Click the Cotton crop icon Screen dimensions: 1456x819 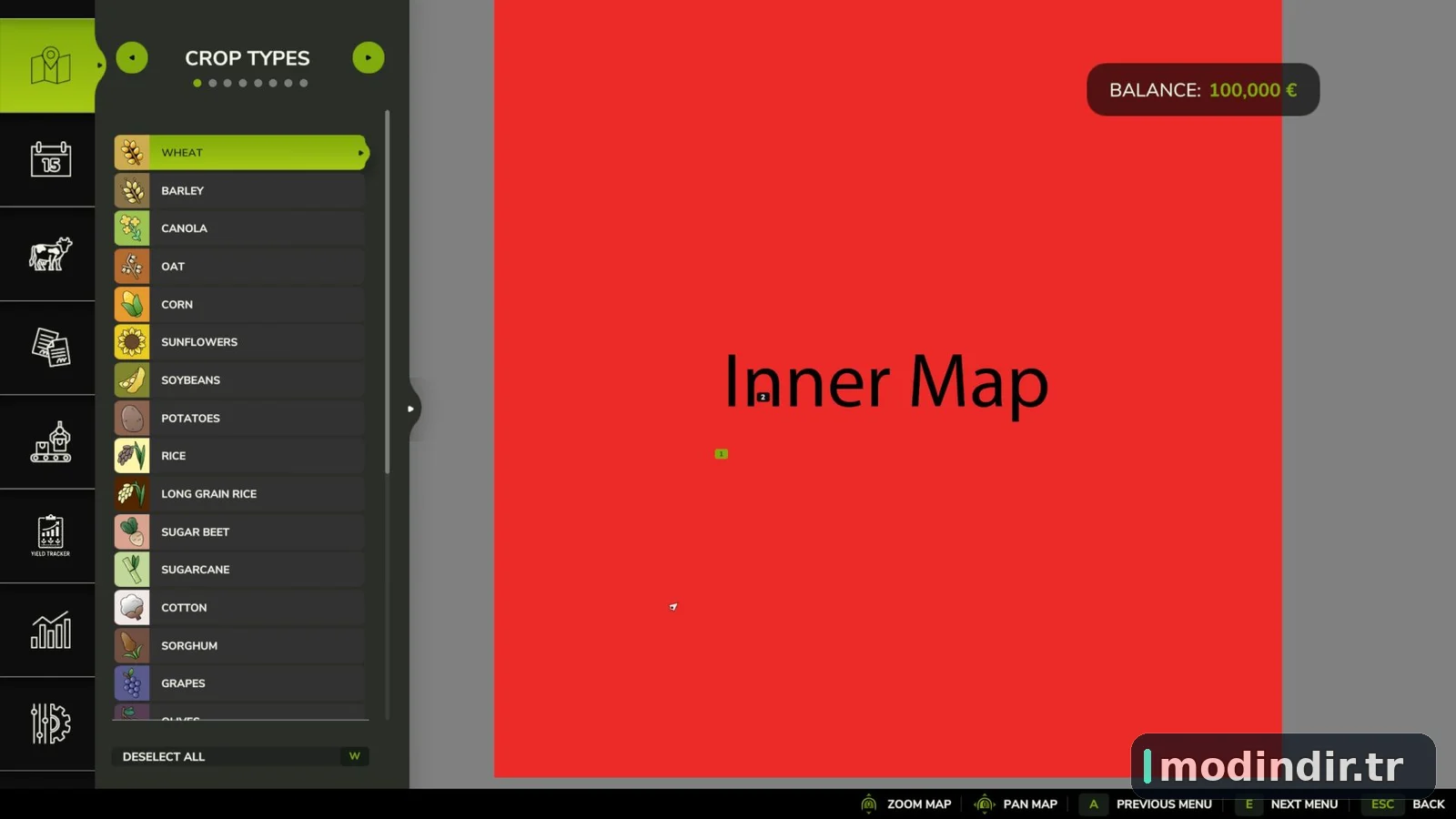tap(132, 608)
